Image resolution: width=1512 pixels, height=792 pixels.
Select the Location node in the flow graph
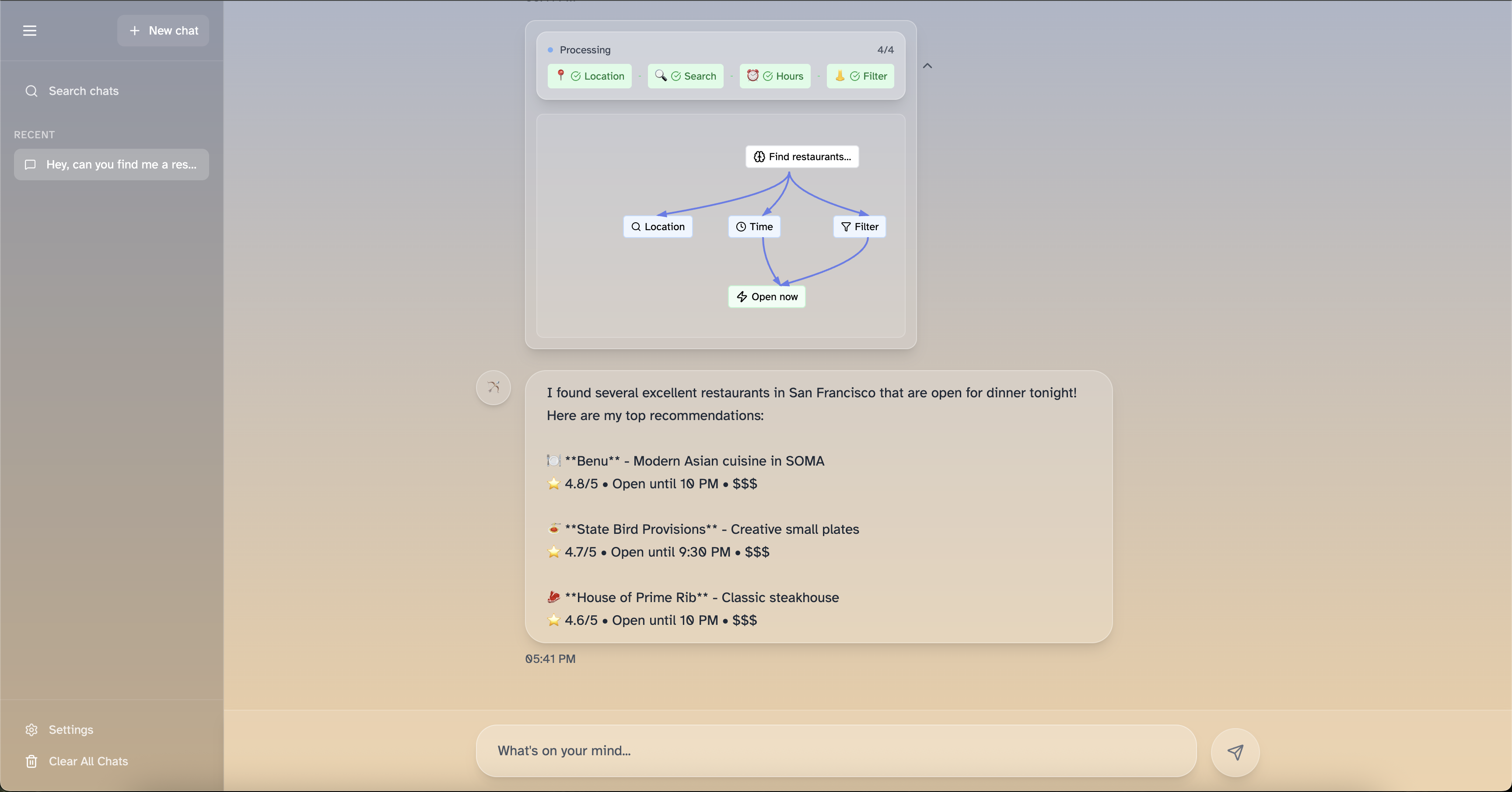tap(658, 227)
